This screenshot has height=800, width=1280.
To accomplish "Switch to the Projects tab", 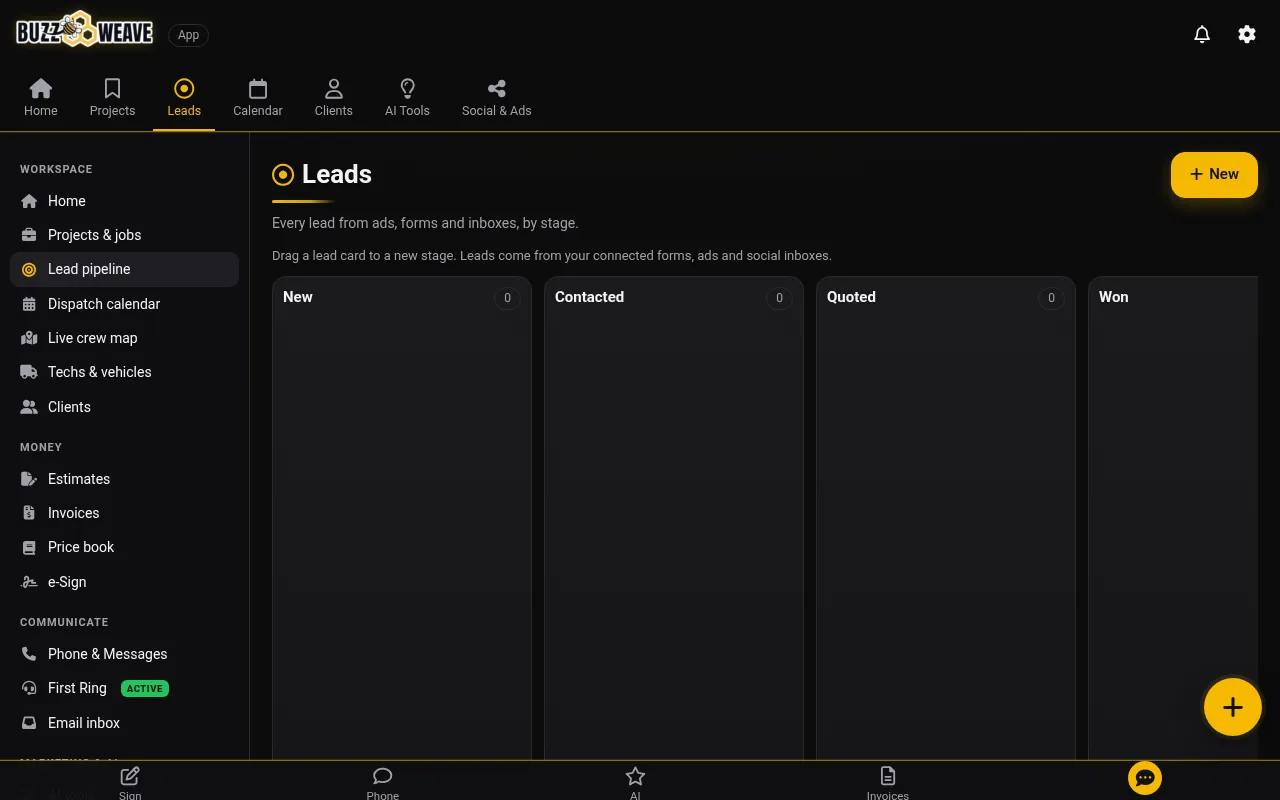I will point(112,98).
